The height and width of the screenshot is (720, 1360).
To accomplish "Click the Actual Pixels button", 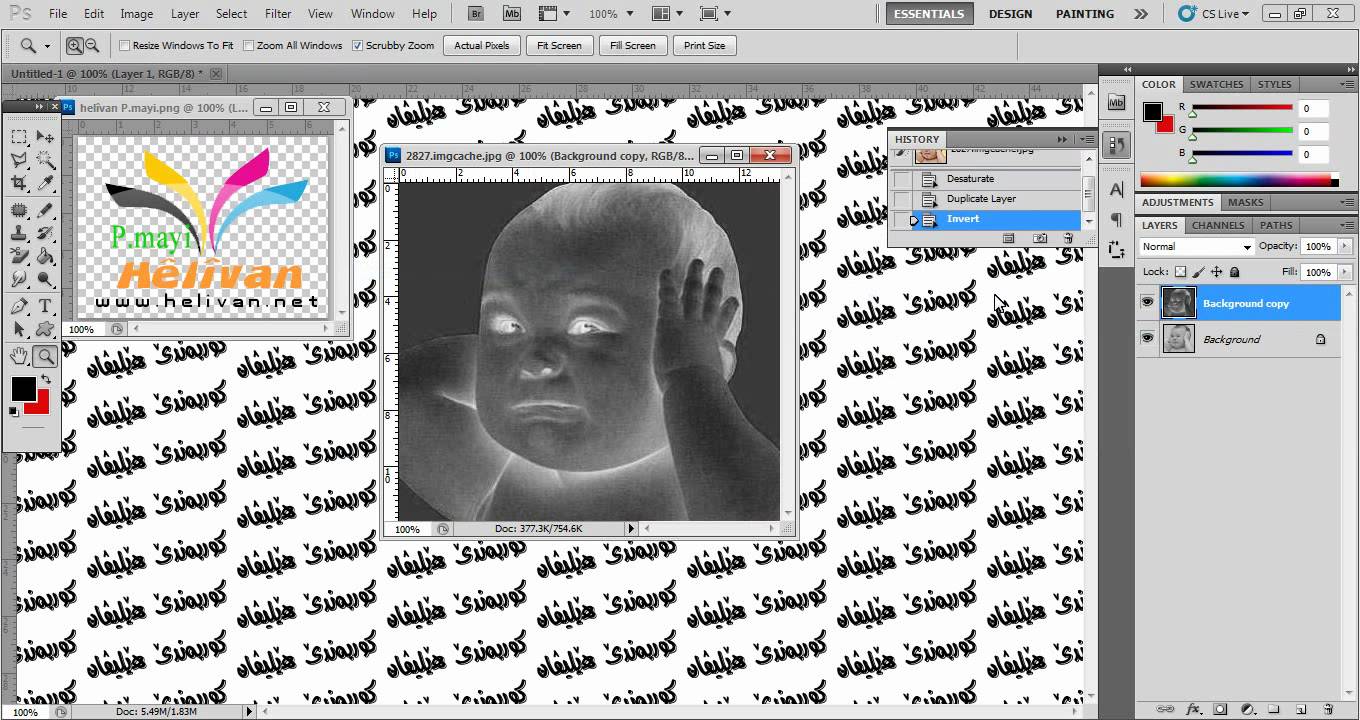I will 481,45.
